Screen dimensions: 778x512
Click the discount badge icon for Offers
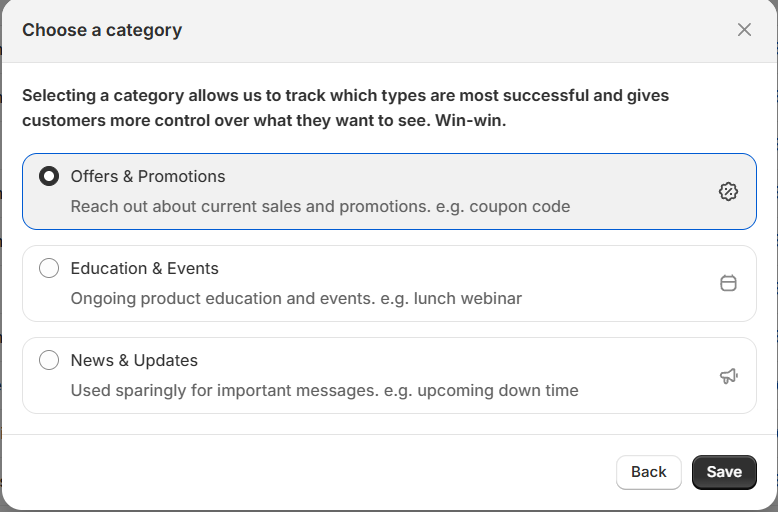click(728, 192)
